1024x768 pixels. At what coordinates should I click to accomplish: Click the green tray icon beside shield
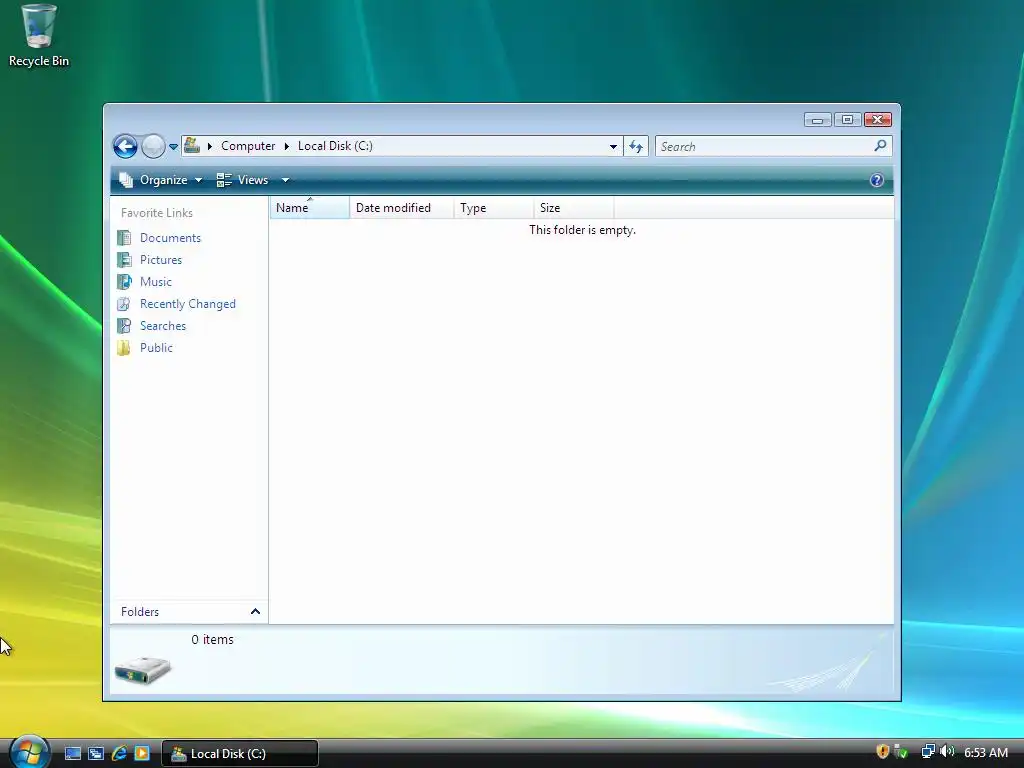tap(901, 752)
